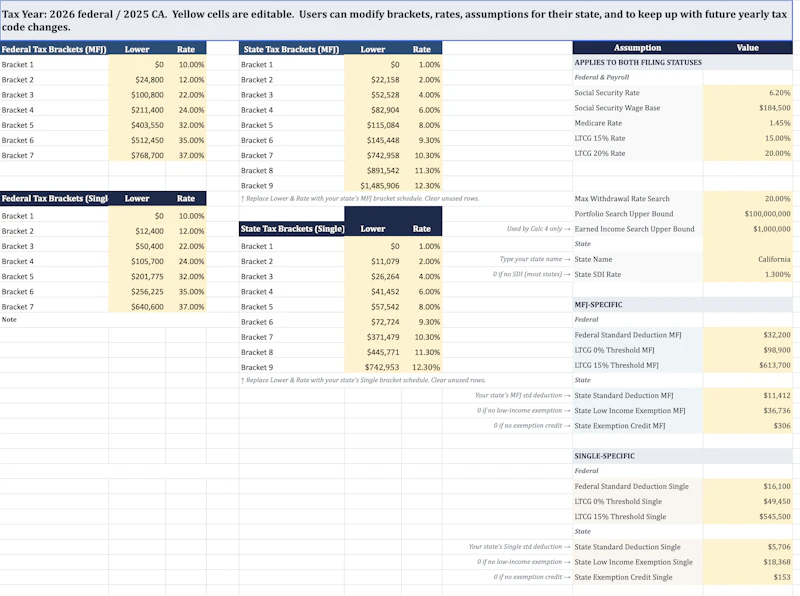Viewport: 800px width, 596px height.
Task: Click the $115,084 state MFJ lower bound cell
Action: point(372,125)
